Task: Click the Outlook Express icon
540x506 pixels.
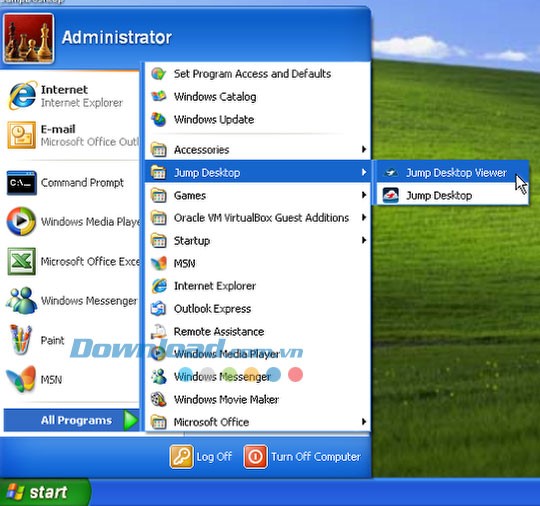Action: pyautogui.click(x=159, y=309)
